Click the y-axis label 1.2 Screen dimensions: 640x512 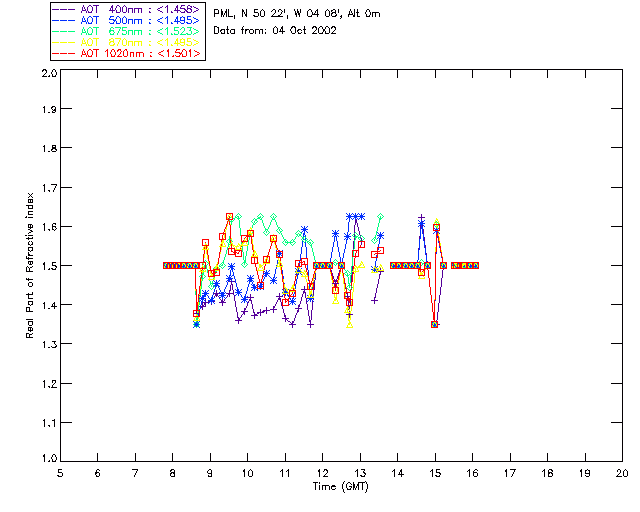click(x=49, y=384)
